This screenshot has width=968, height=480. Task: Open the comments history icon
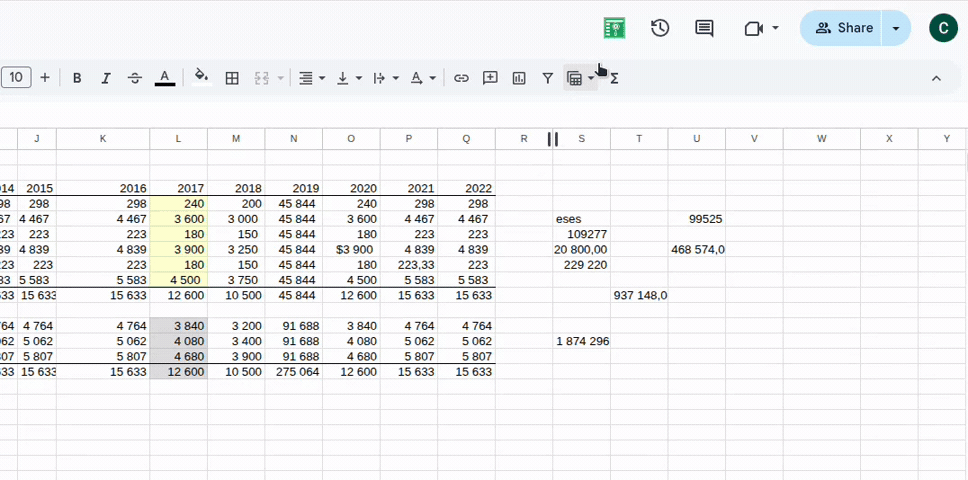(704, 28)
